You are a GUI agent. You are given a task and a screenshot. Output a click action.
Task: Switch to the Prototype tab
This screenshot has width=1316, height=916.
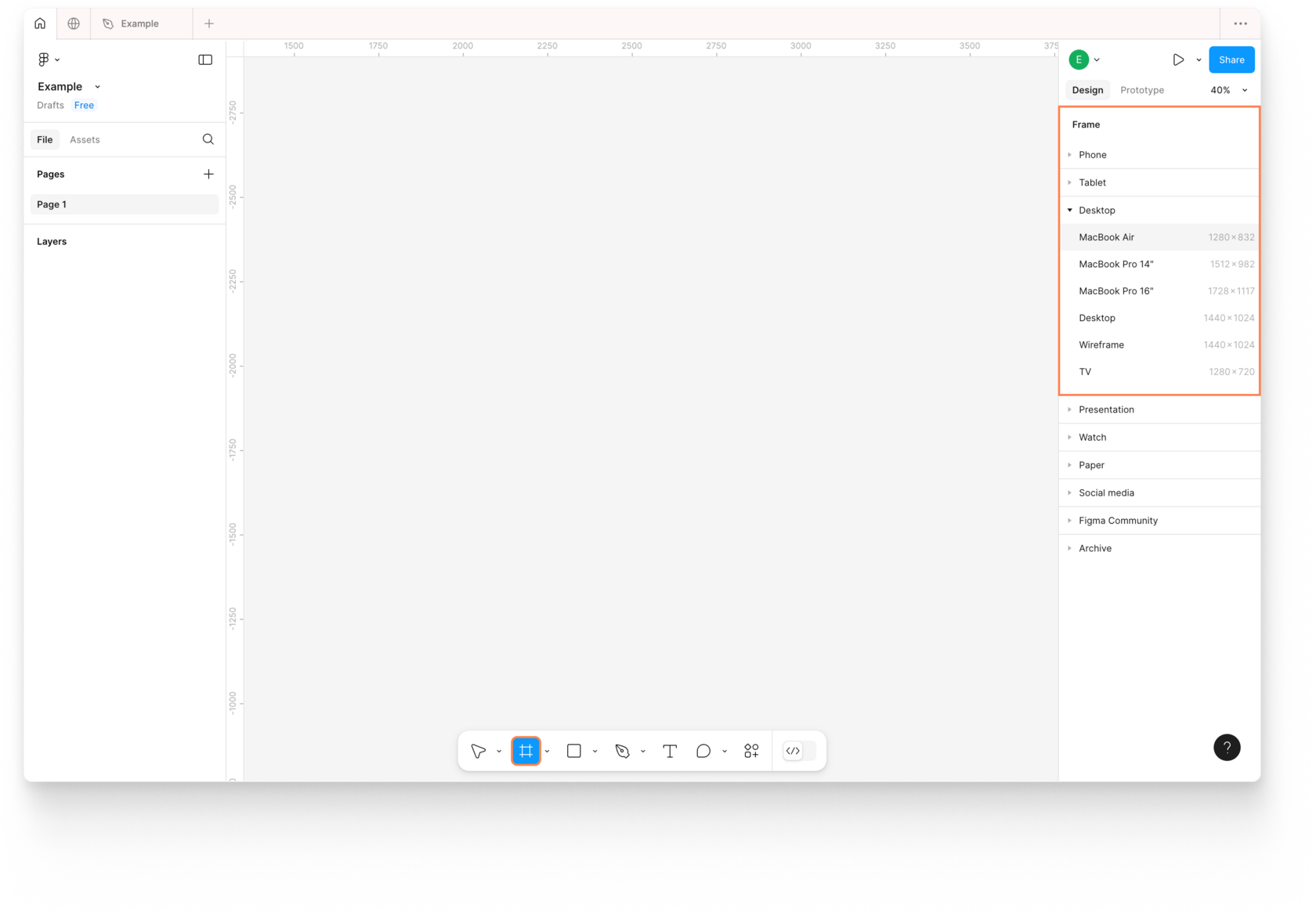click(1142, 90)
